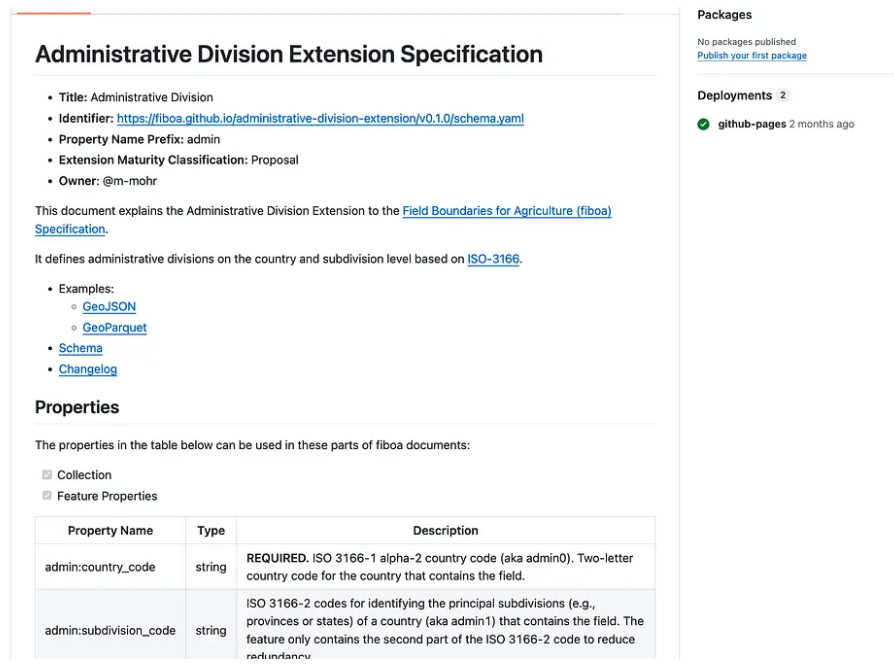Click the Property Name column header
Screen dimensions: 894x670
(110, 531)
